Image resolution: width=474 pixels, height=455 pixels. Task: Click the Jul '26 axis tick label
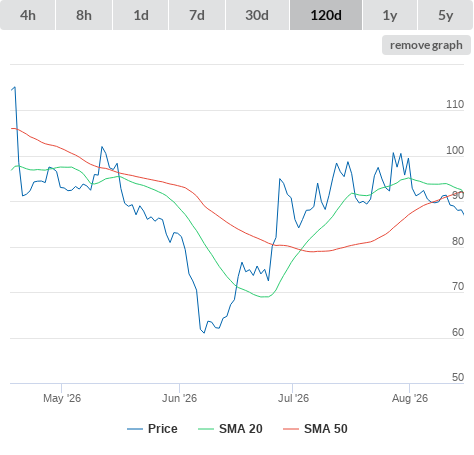click(x=293, y=398)
